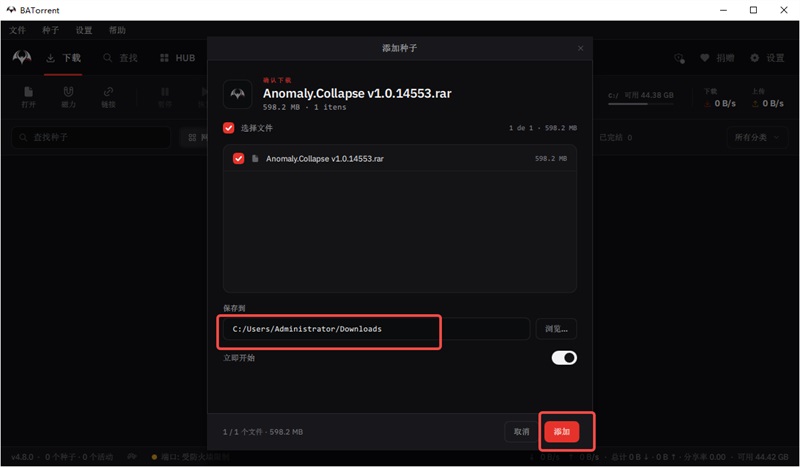The height and width of the screenshot is (467, 800).
Task: Click the red 添加 button
Action: pyautogui.click(x=562, y=432)
